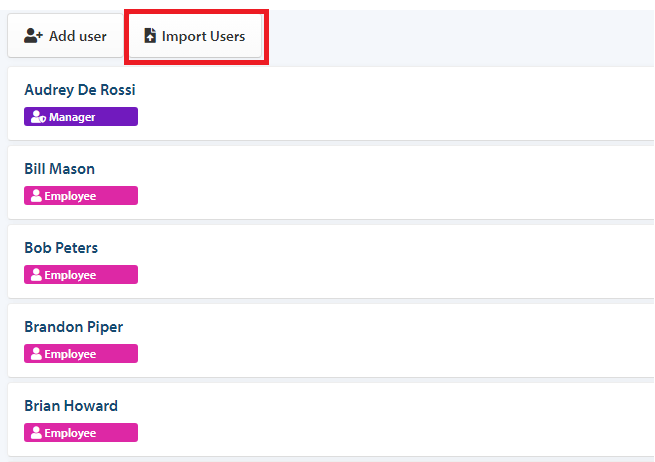Click the manager icon in Audrey's badge
655x462 pixels.
click(38, 117)
